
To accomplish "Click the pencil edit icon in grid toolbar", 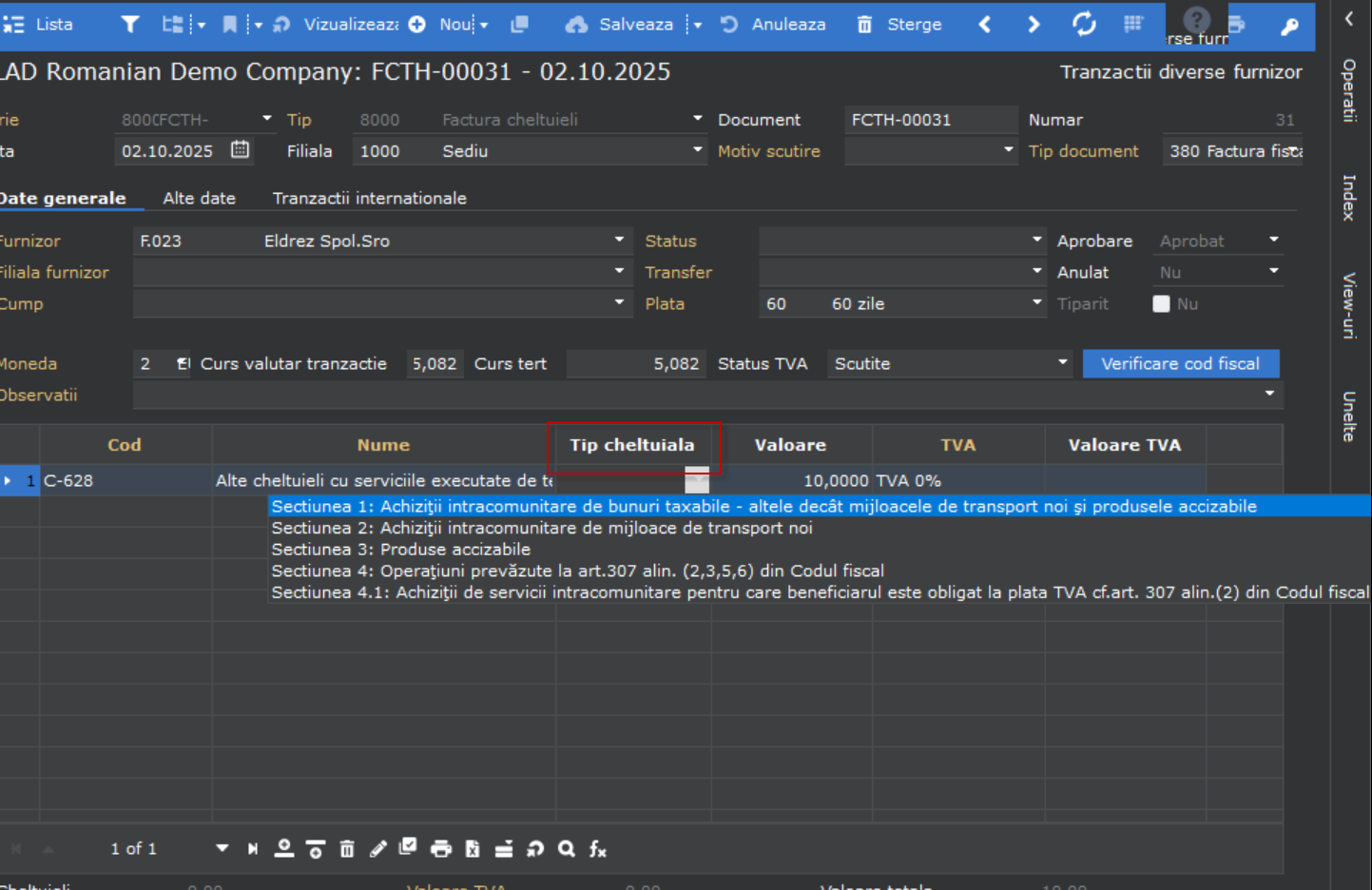I will point(378,849).
